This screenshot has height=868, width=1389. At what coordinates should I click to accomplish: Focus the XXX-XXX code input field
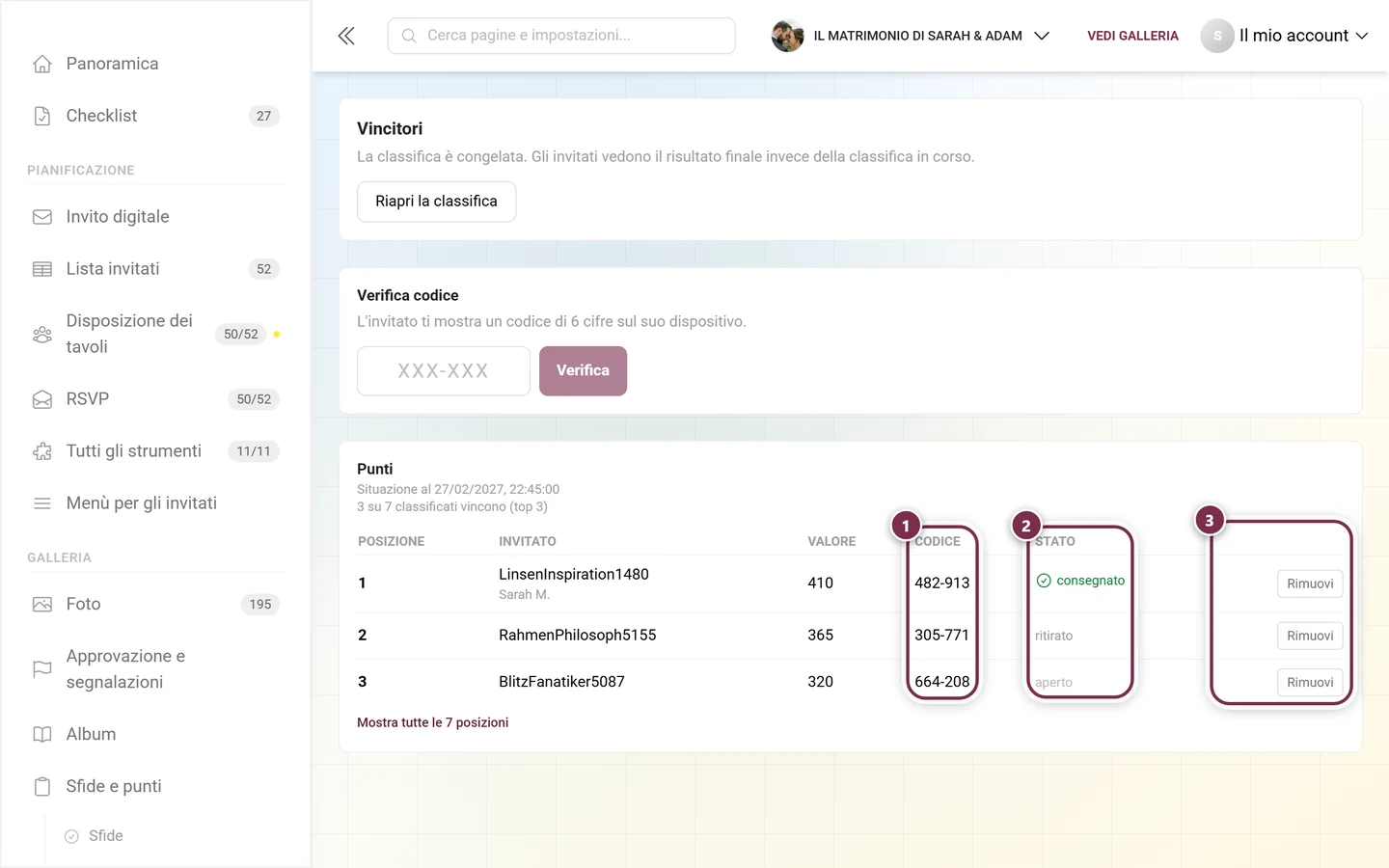[x=444, y=371]
